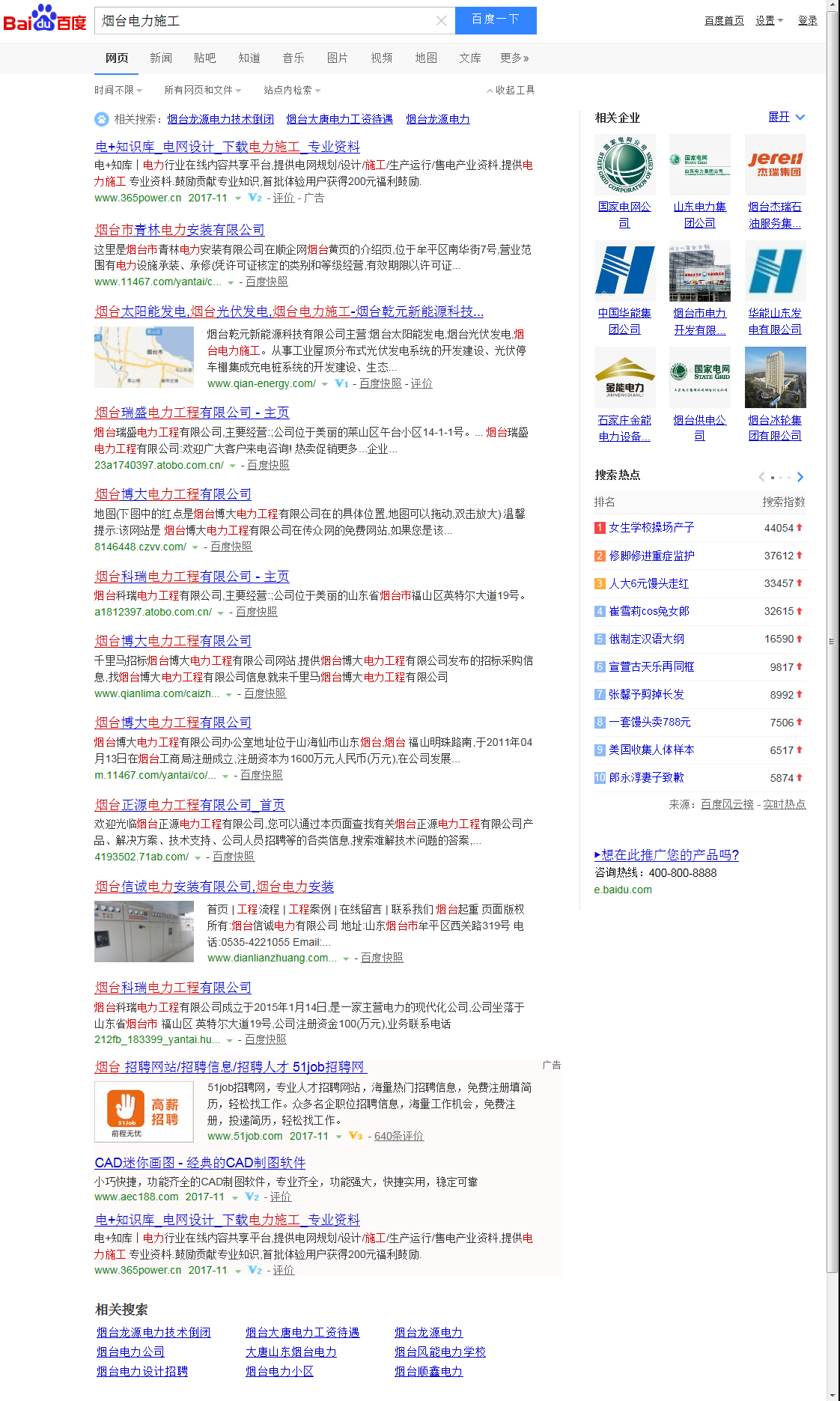The width and height of the screenshot is (840, 1401).
Task: Click the previous arrow in 搜索热点
Action: (x=761, y=477)
